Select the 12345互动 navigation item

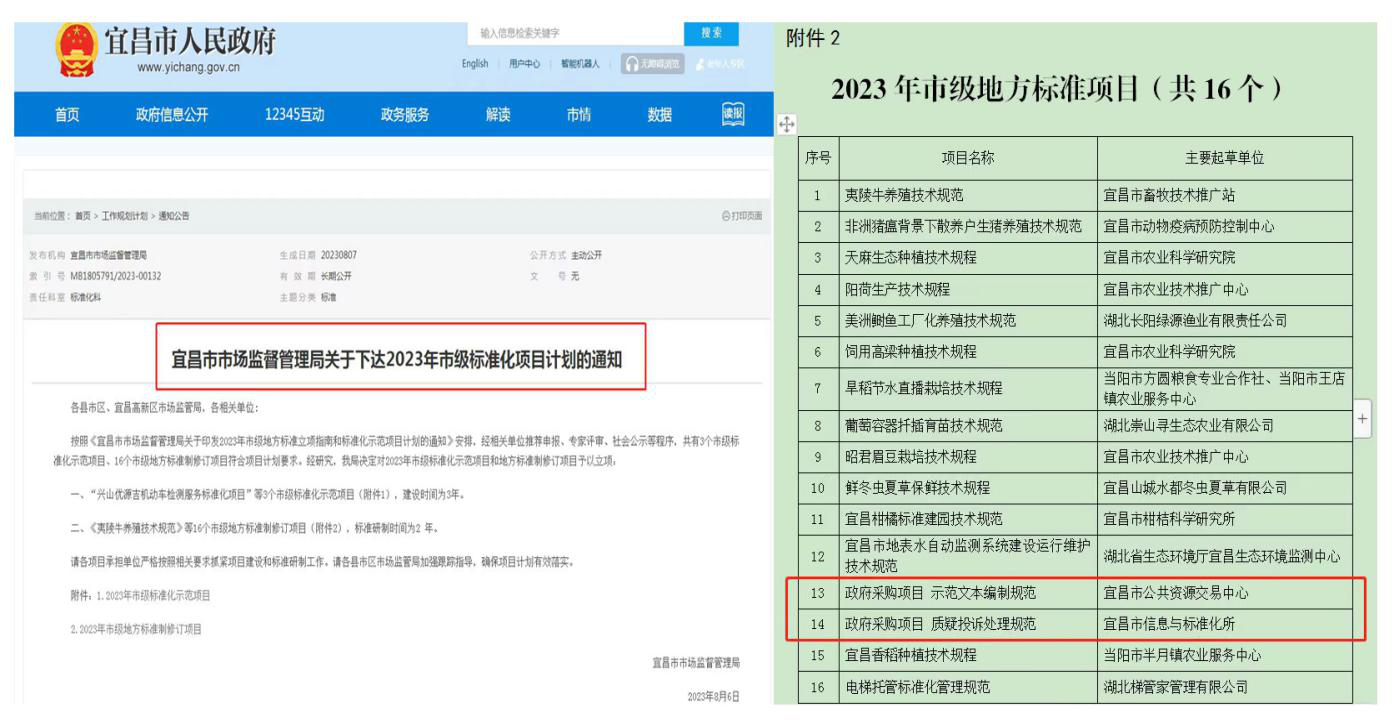(x=294, y=115)
